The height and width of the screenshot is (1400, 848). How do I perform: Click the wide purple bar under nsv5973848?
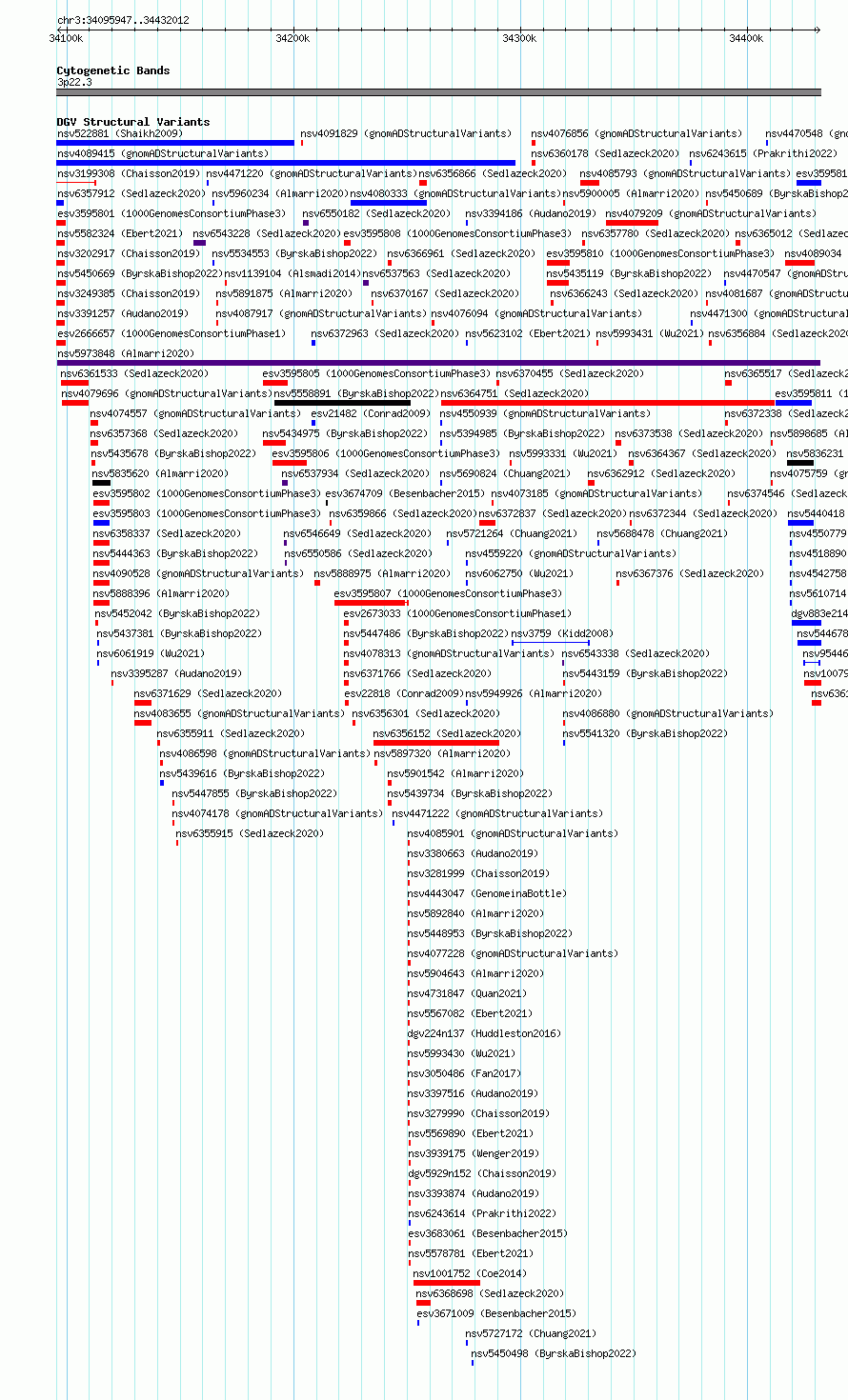tap(438, 363)
